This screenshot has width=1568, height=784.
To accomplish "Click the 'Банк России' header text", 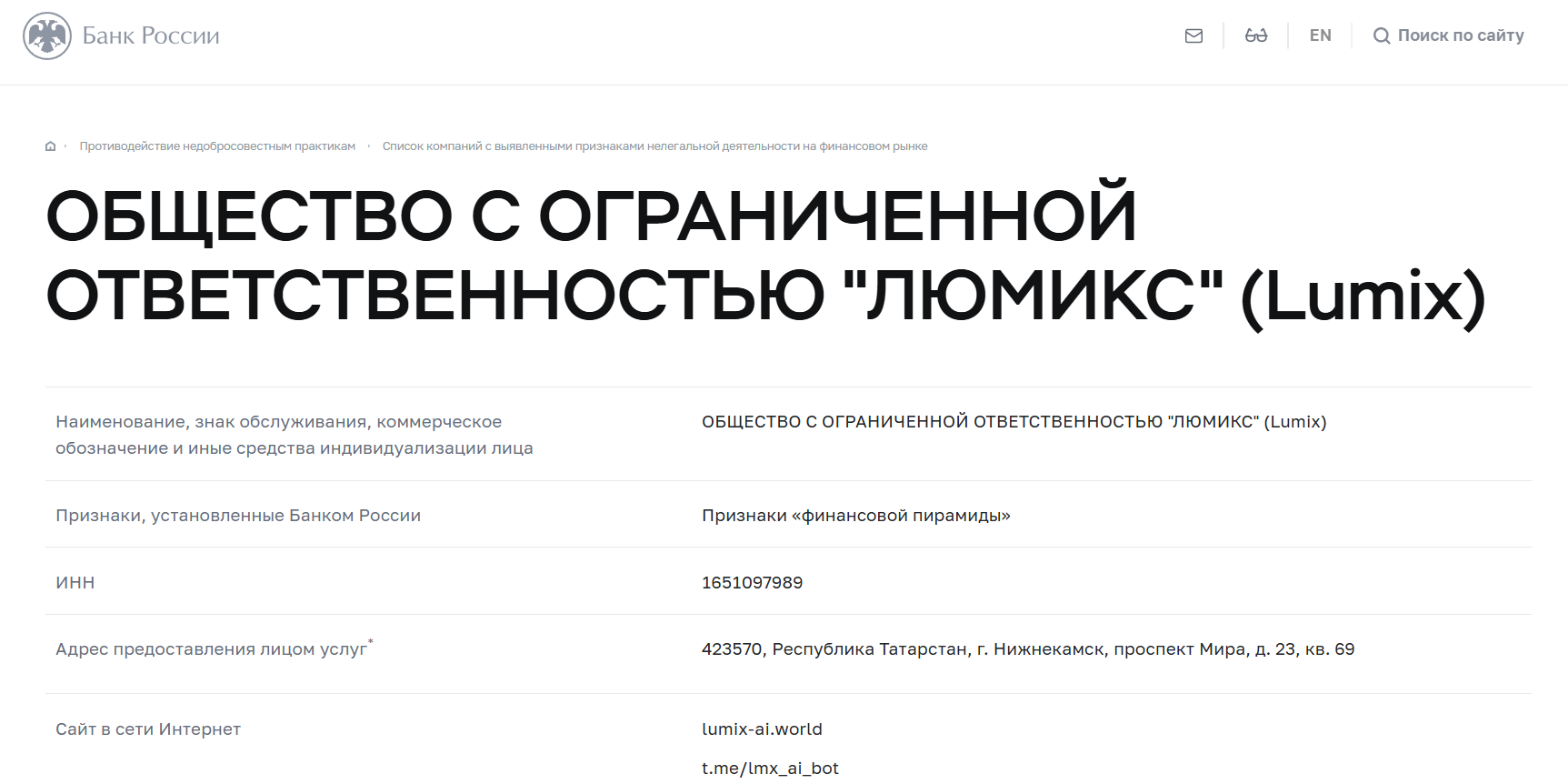I will click(151, 35).
